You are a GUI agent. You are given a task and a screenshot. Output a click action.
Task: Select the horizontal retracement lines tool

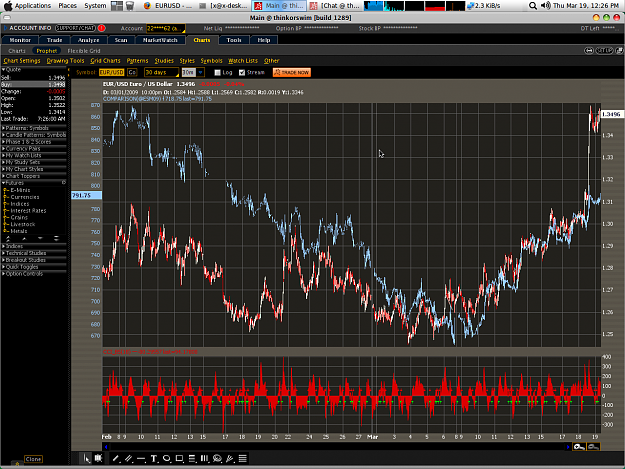[x=192, y=459]
